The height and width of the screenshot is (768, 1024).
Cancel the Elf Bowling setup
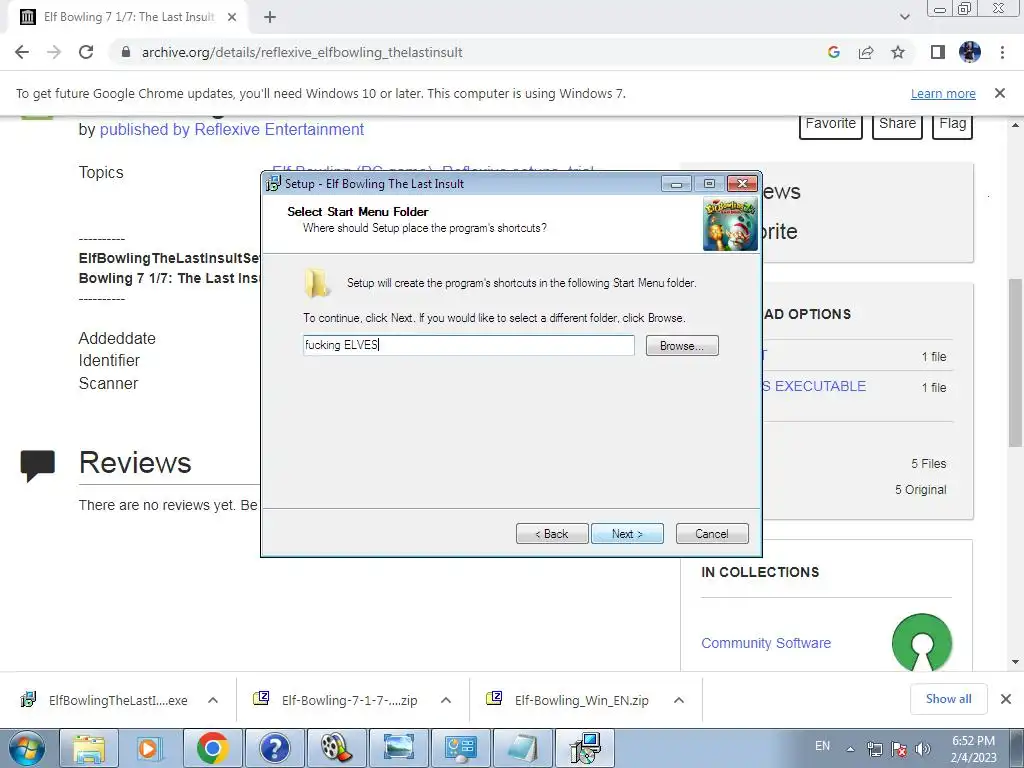point(712,534)
